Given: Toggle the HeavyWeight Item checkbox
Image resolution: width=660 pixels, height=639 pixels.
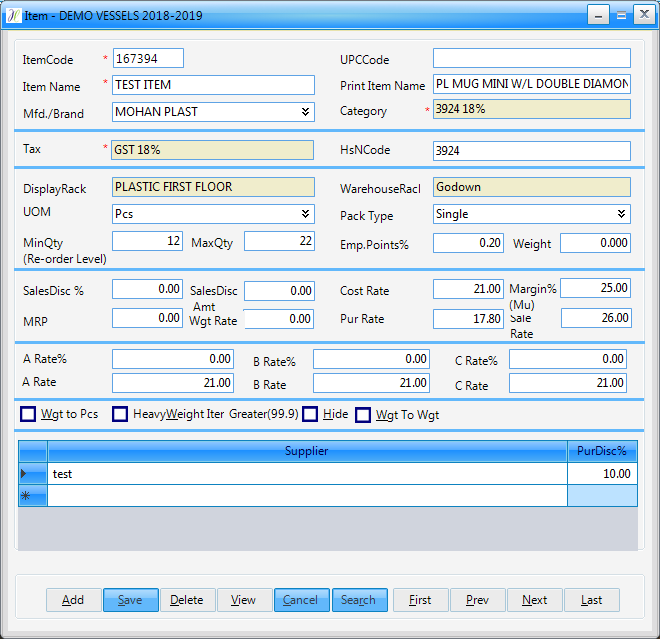Looking at the screenshot, I should click(x=120, y=414).
